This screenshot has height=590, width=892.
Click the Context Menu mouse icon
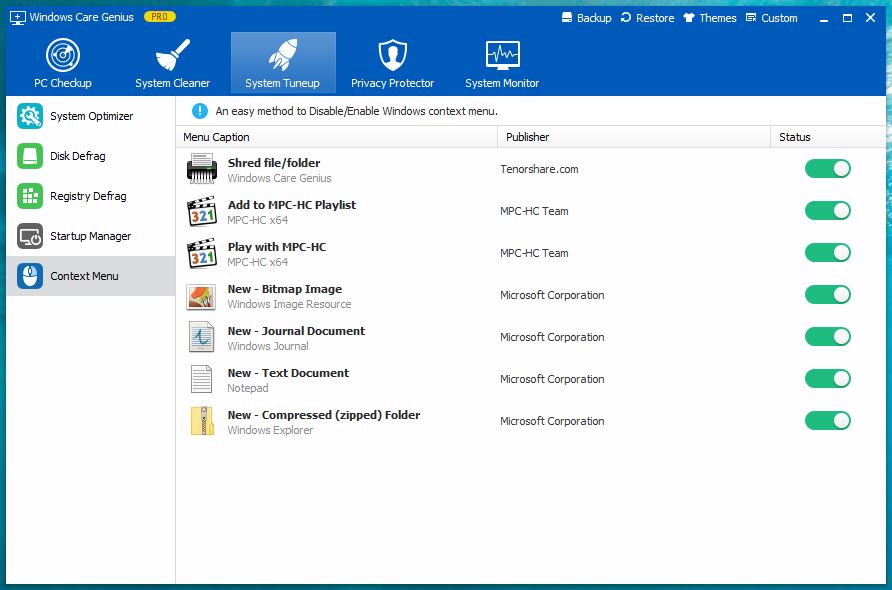coord(30,276)
